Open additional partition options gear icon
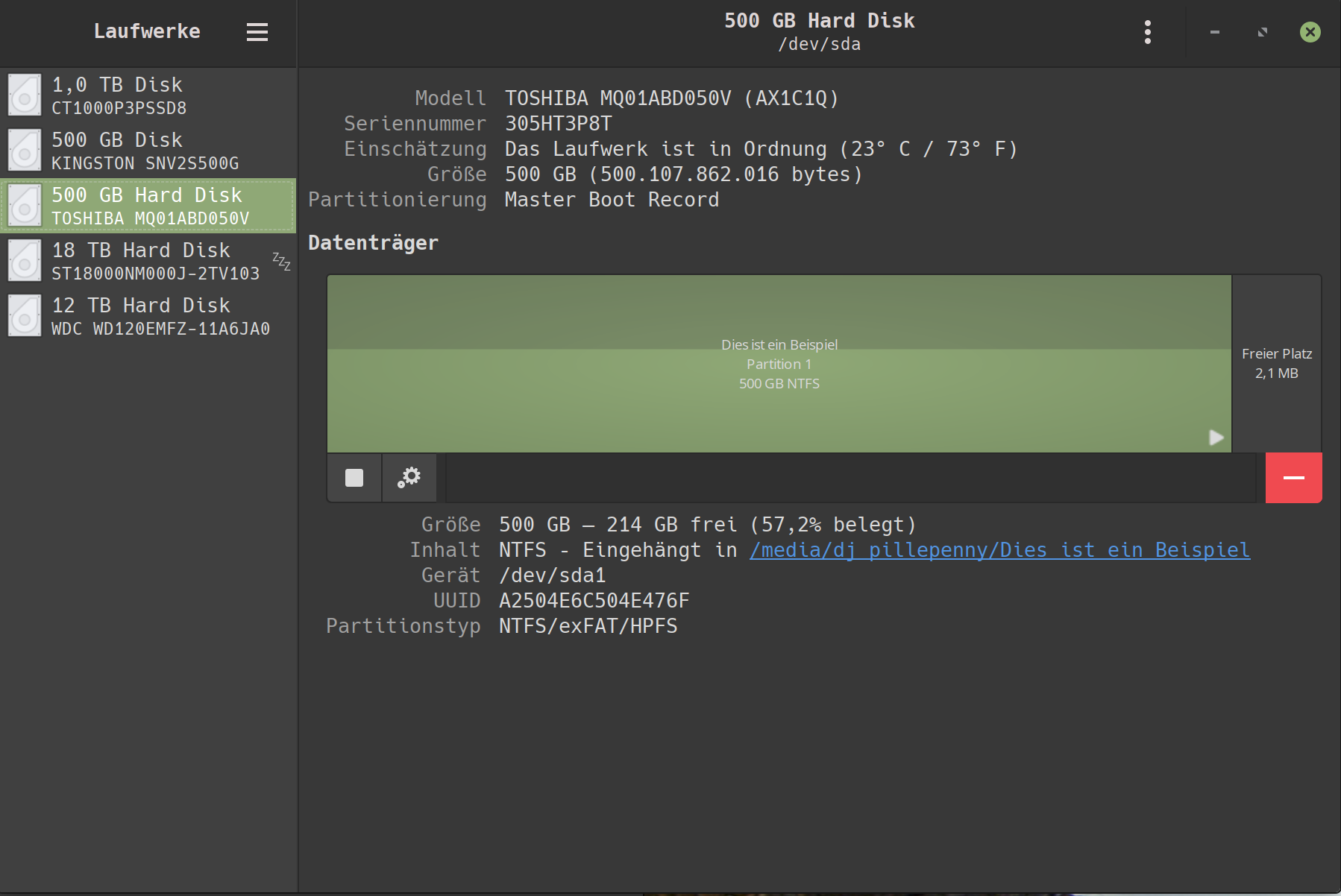Image resolution: width=1341 pixels, height=896 pixels. (x=409, y=478)
